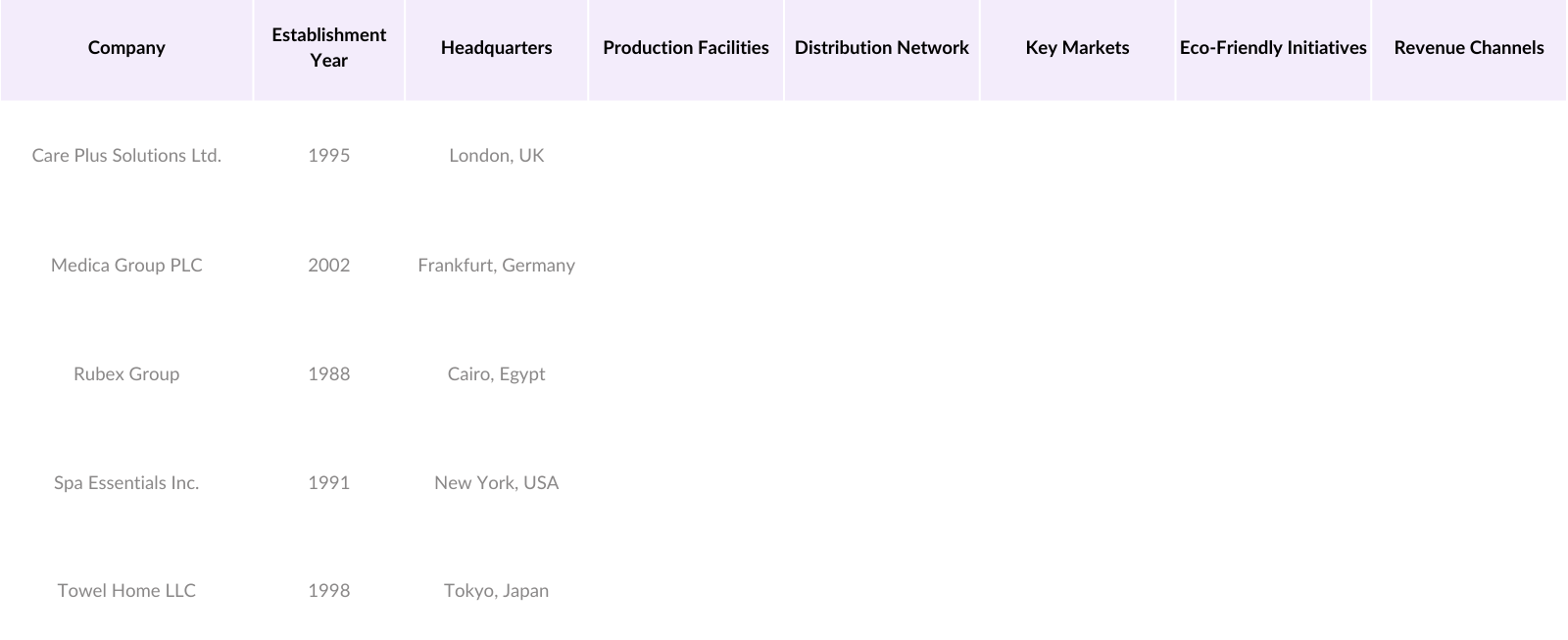Image resolution: width=1568 pixels, height=640 pixels.
Task: Click the Rubex Group company cell
Action: [x=126, y=374]
